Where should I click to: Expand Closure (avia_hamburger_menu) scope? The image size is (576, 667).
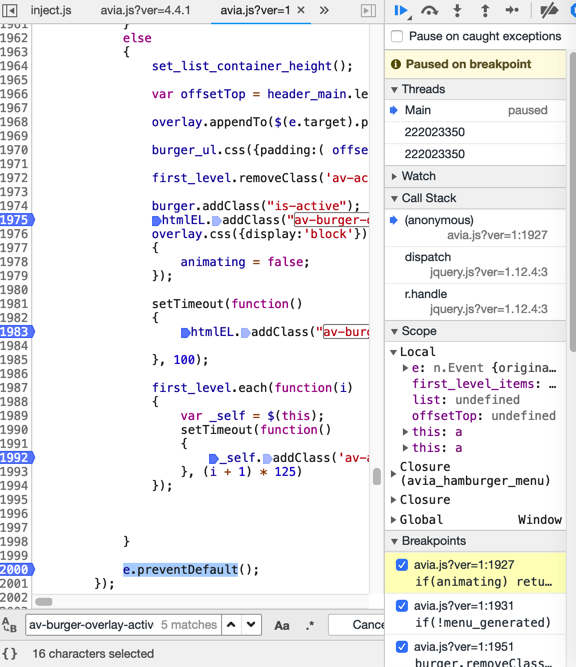[x=394, y=474]
